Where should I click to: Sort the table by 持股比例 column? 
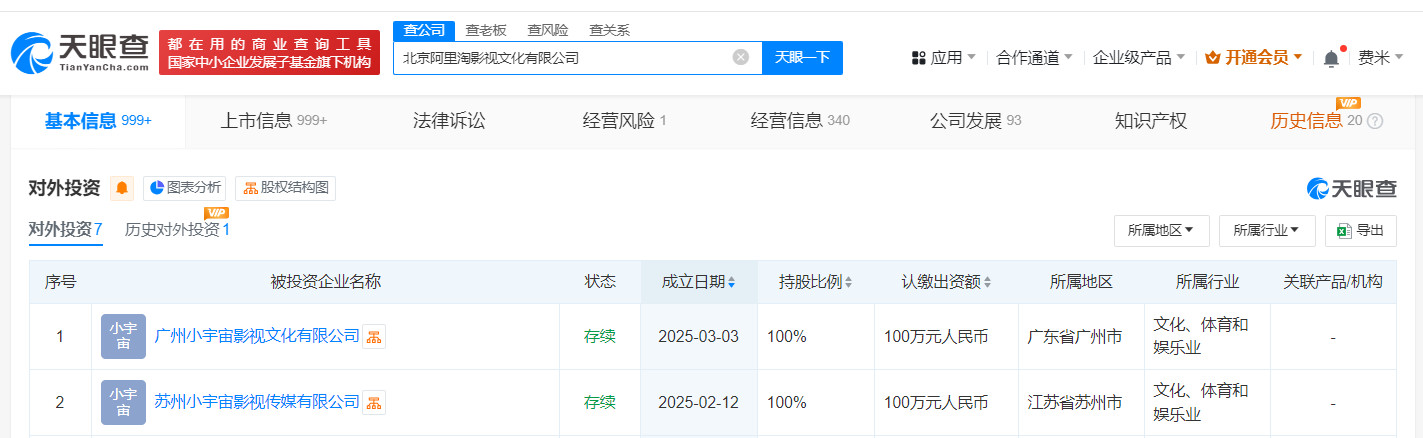tap(815, 282)
